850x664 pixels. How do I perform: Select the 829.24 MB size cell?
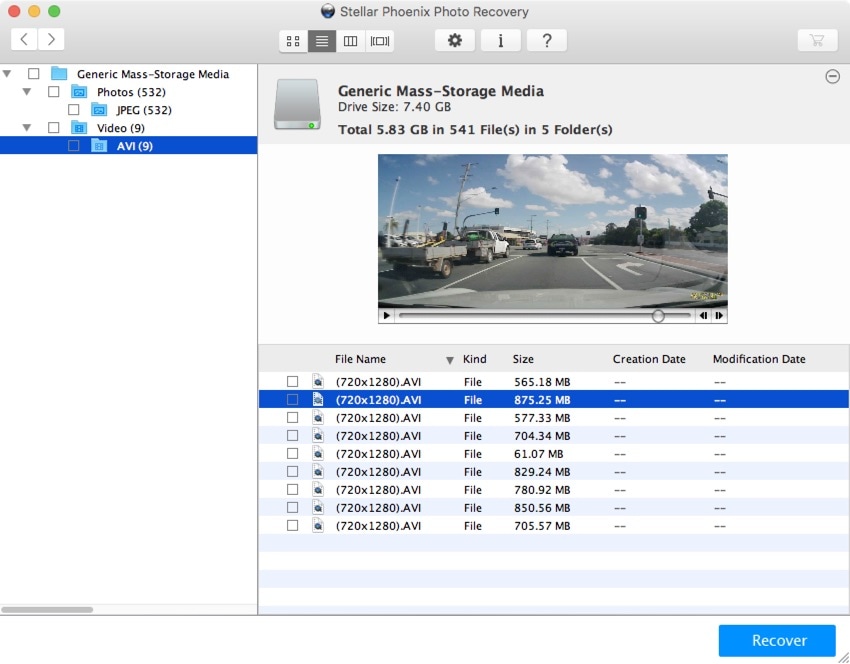tap(542, 472)
